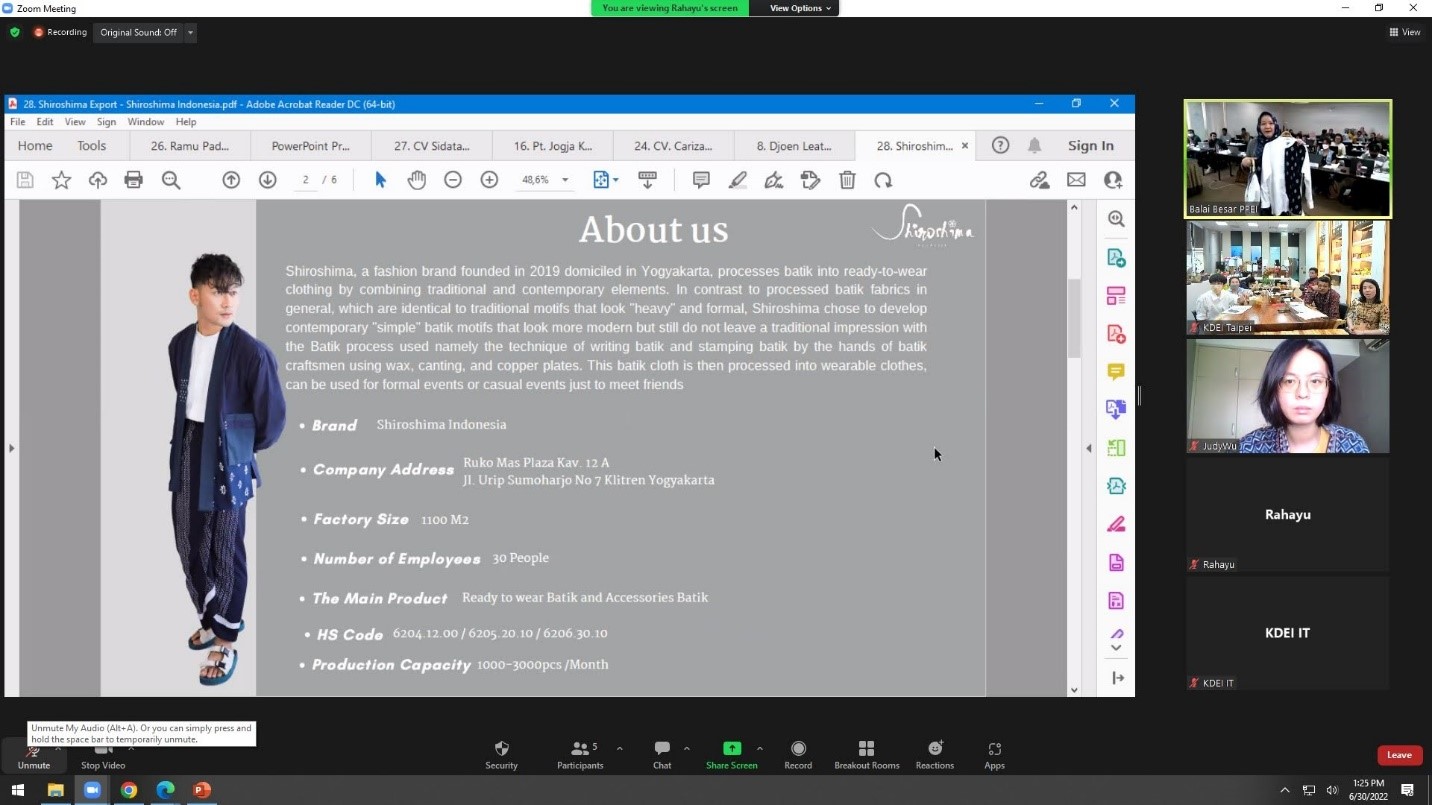Click the red Leave button
This screenshot has width=1432, height=805.
point(1399,755)
